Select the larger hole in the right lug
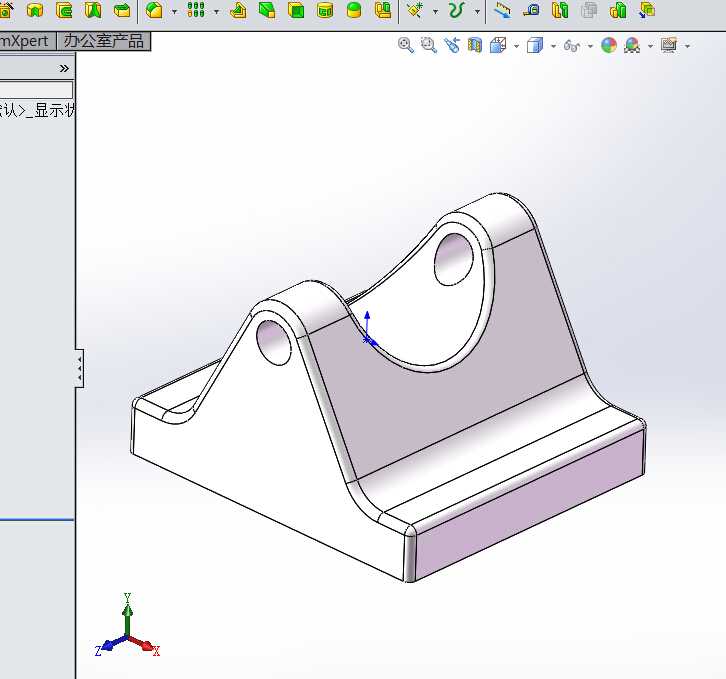Image resolution: width=726 pixels, height=679 pixels. [x=453, y=259]
